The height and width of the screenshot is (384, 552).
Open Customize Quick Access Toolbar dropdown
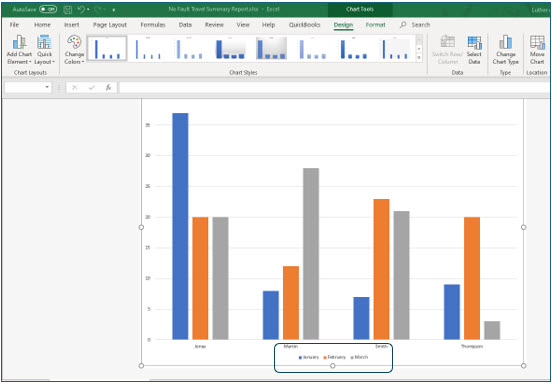tap(114, 10)
